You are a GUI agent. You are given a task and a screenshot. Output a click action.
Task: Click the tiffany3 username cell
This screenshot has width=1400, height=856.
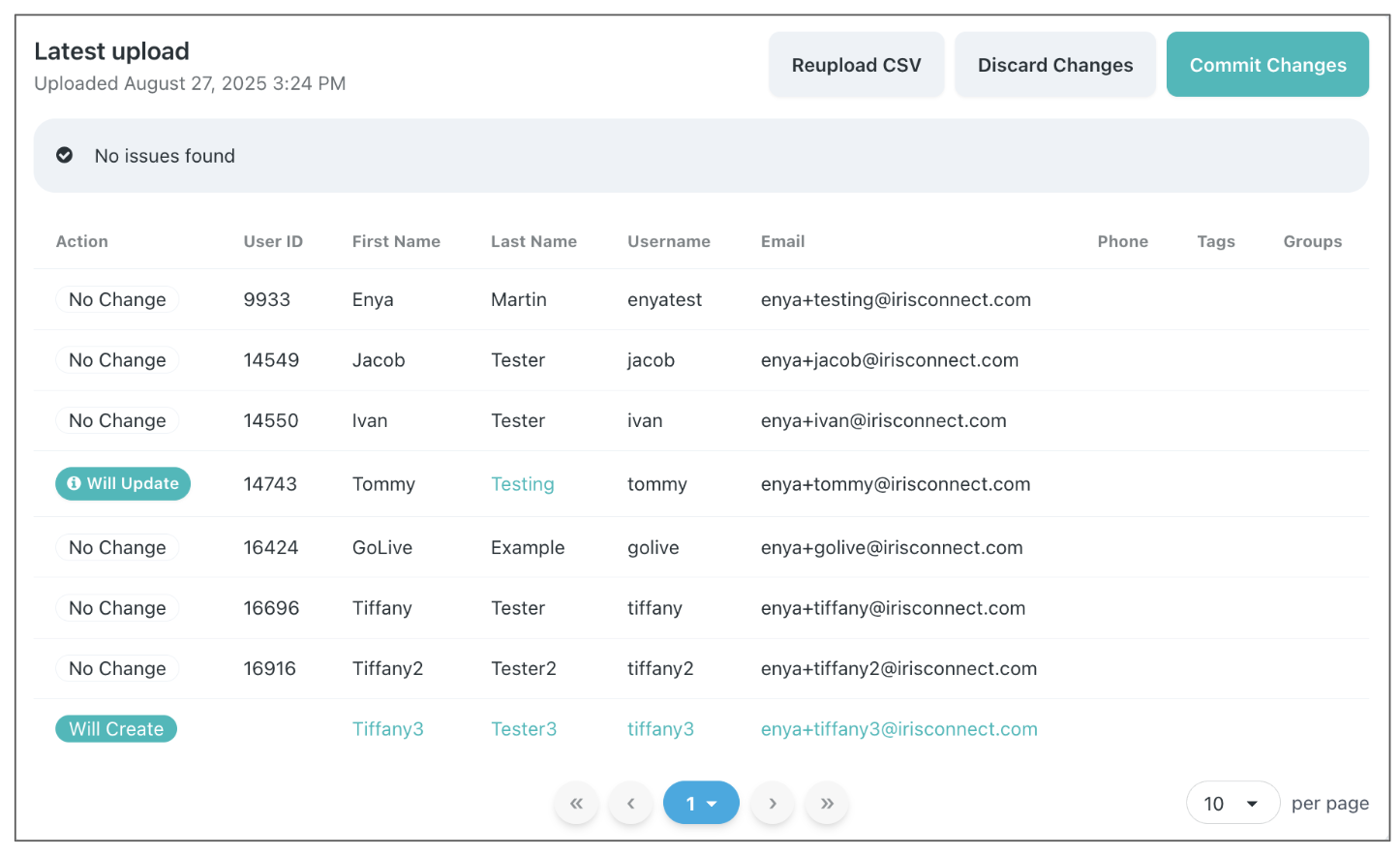[x=660, y=729]
